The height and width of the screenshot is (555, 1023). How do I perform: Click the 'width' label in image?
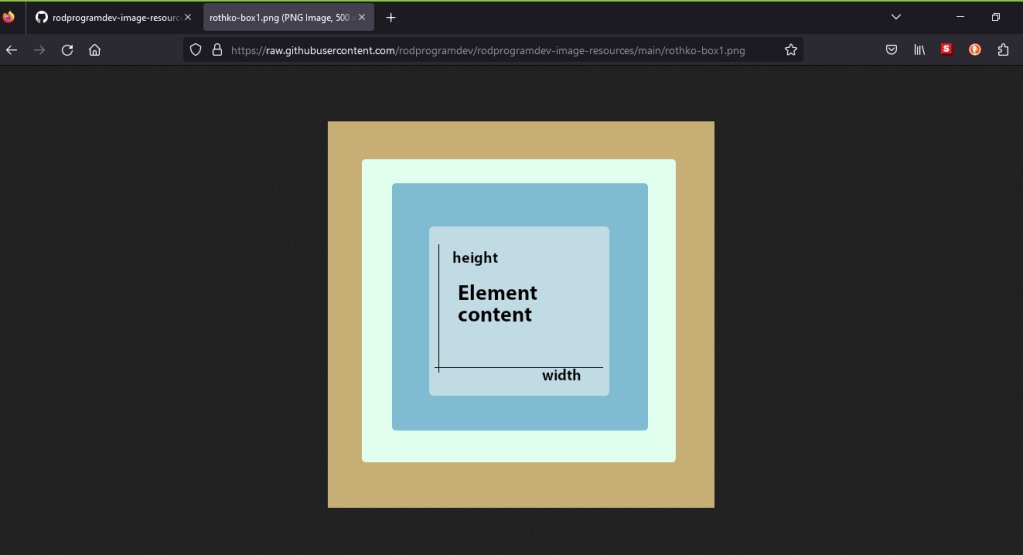[561, 375]
